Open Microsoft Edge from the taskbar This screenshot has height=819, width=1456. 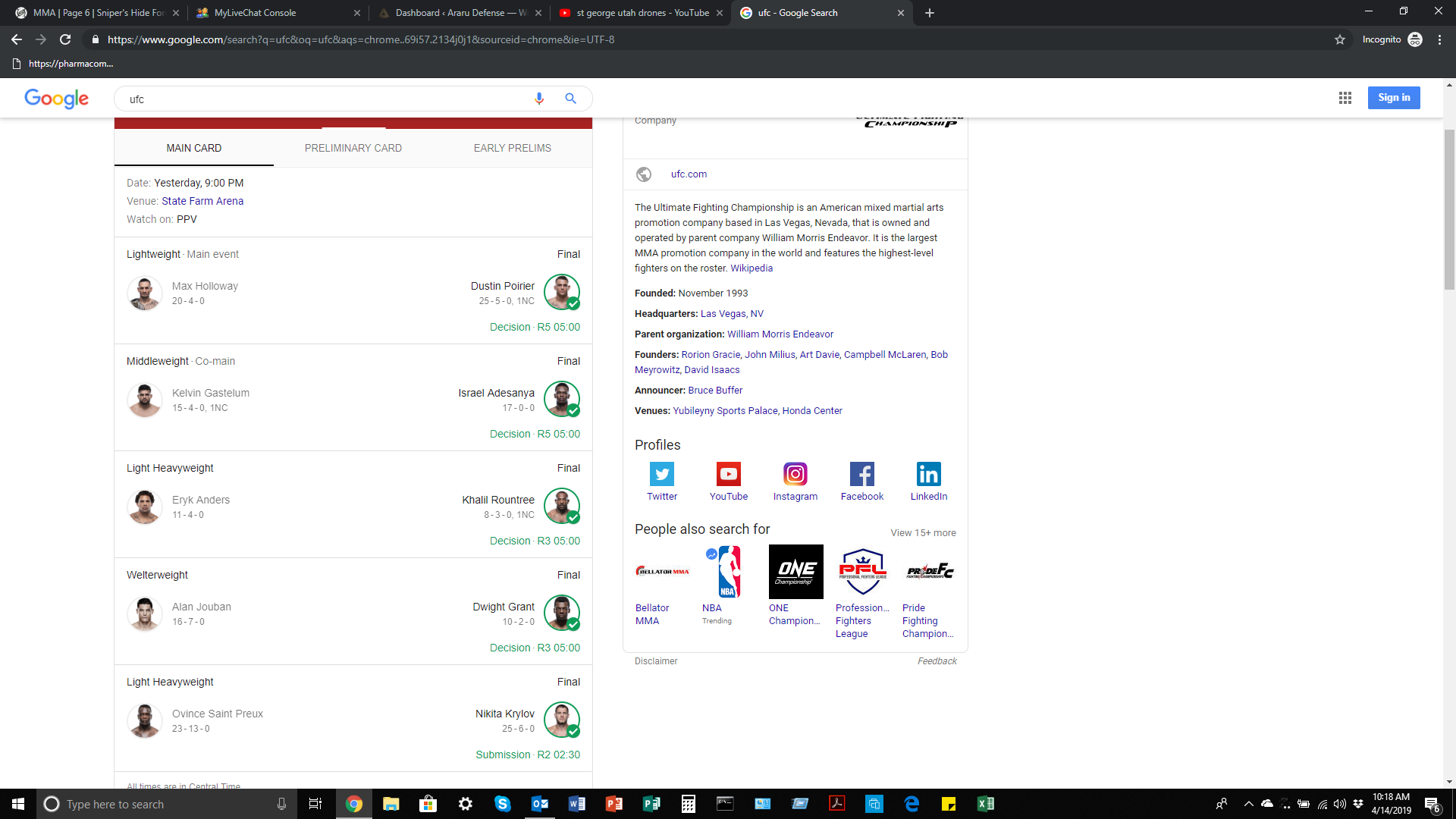click(912, 804)
